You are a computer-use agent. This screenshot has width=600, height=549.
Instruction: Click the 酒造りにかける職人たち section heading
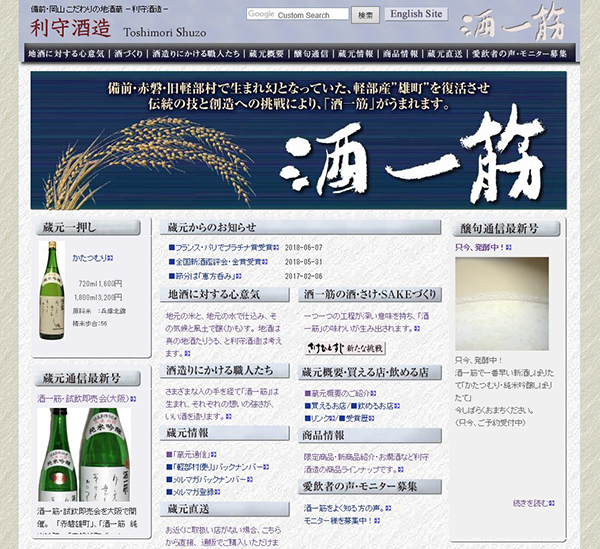click(225, 371)
